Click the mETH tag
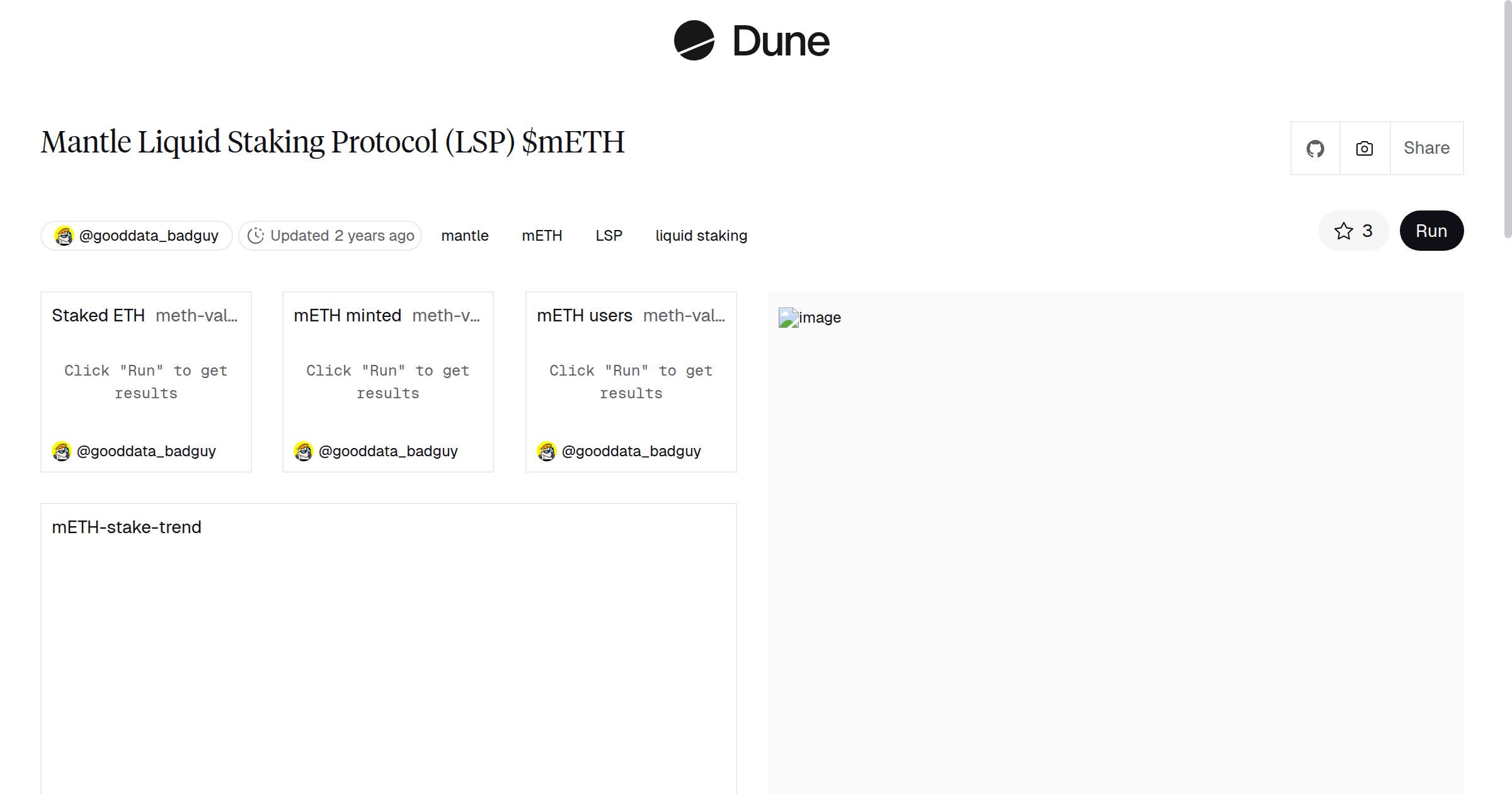Screen dimensions: 1512x794 [542, 235]
